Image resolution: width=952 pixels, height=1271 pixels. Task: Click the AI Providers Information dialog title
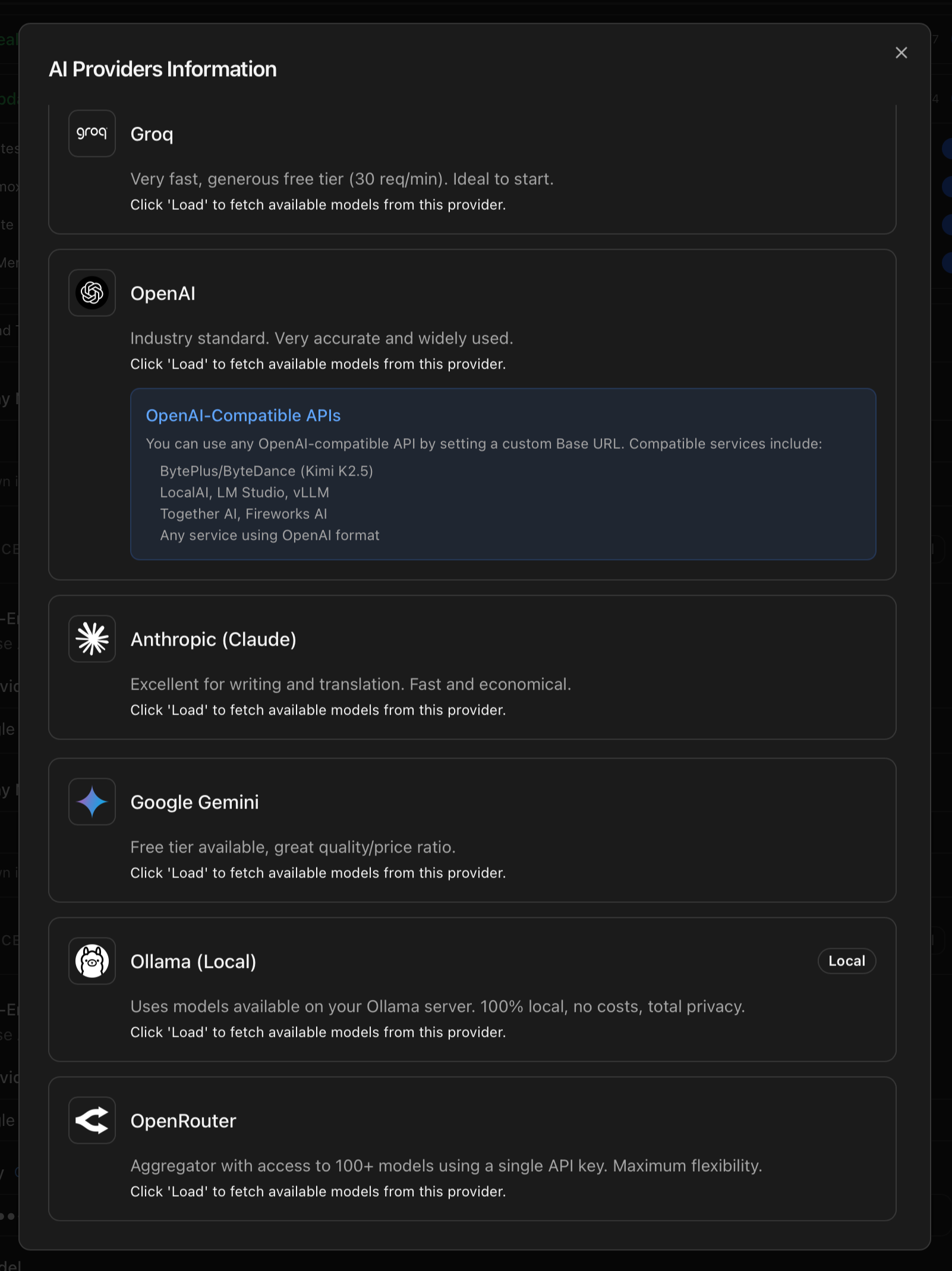tap(163, 69)
